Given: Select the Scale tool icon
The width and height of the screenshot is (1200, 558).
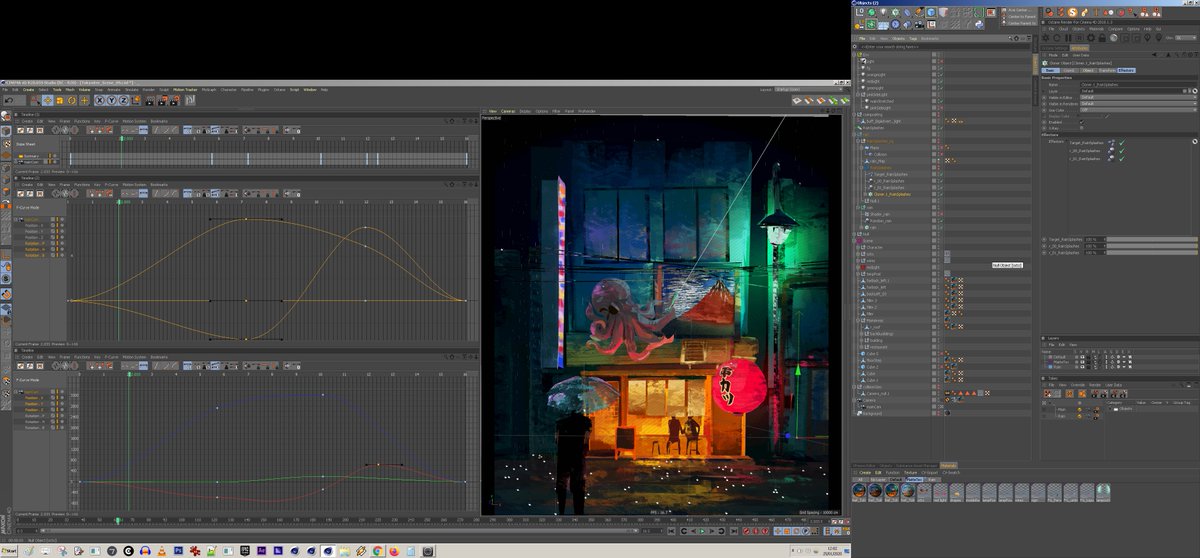Looking at the screenshot, I should [x=60, y=101].
